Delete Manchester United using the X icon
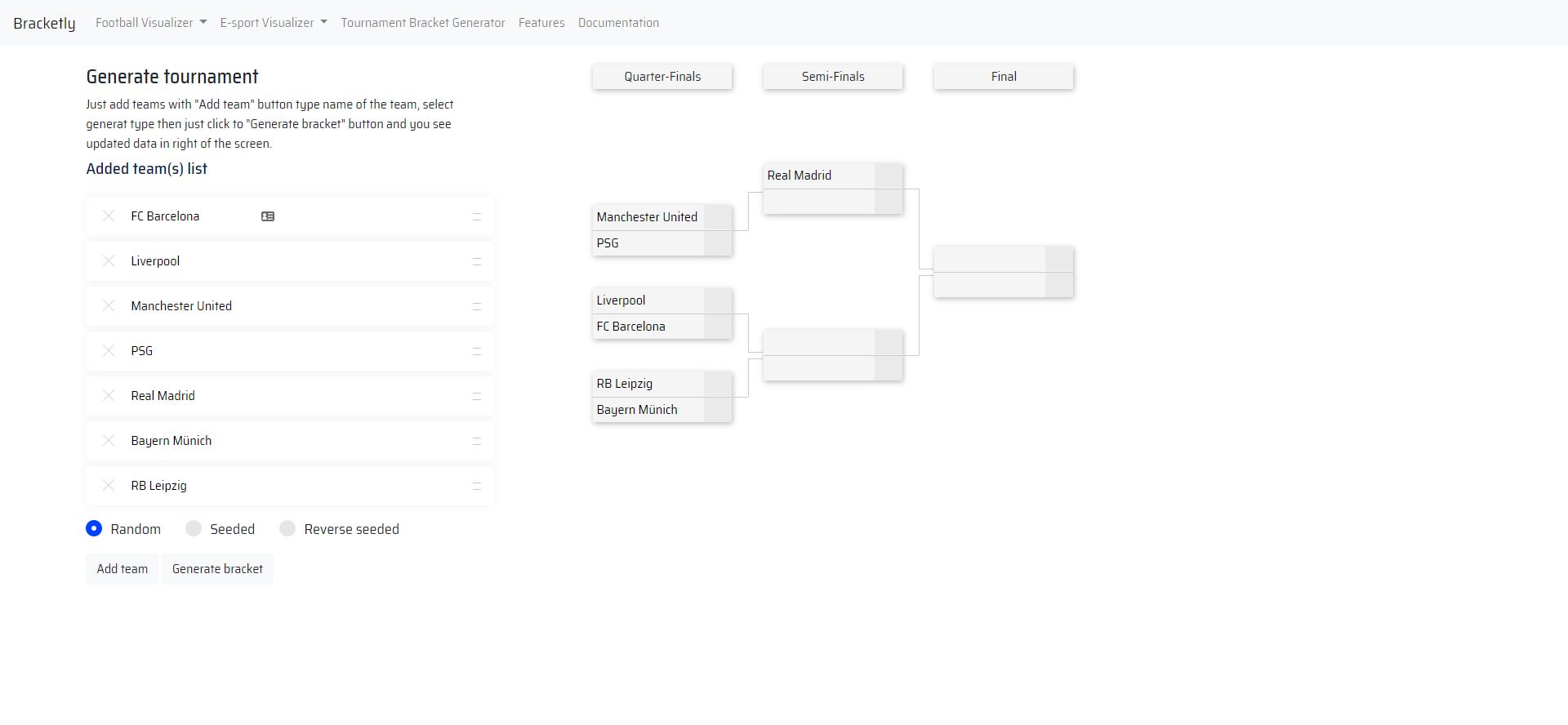1568x725 pixels. pyautogui.click(x=109, y=306)
